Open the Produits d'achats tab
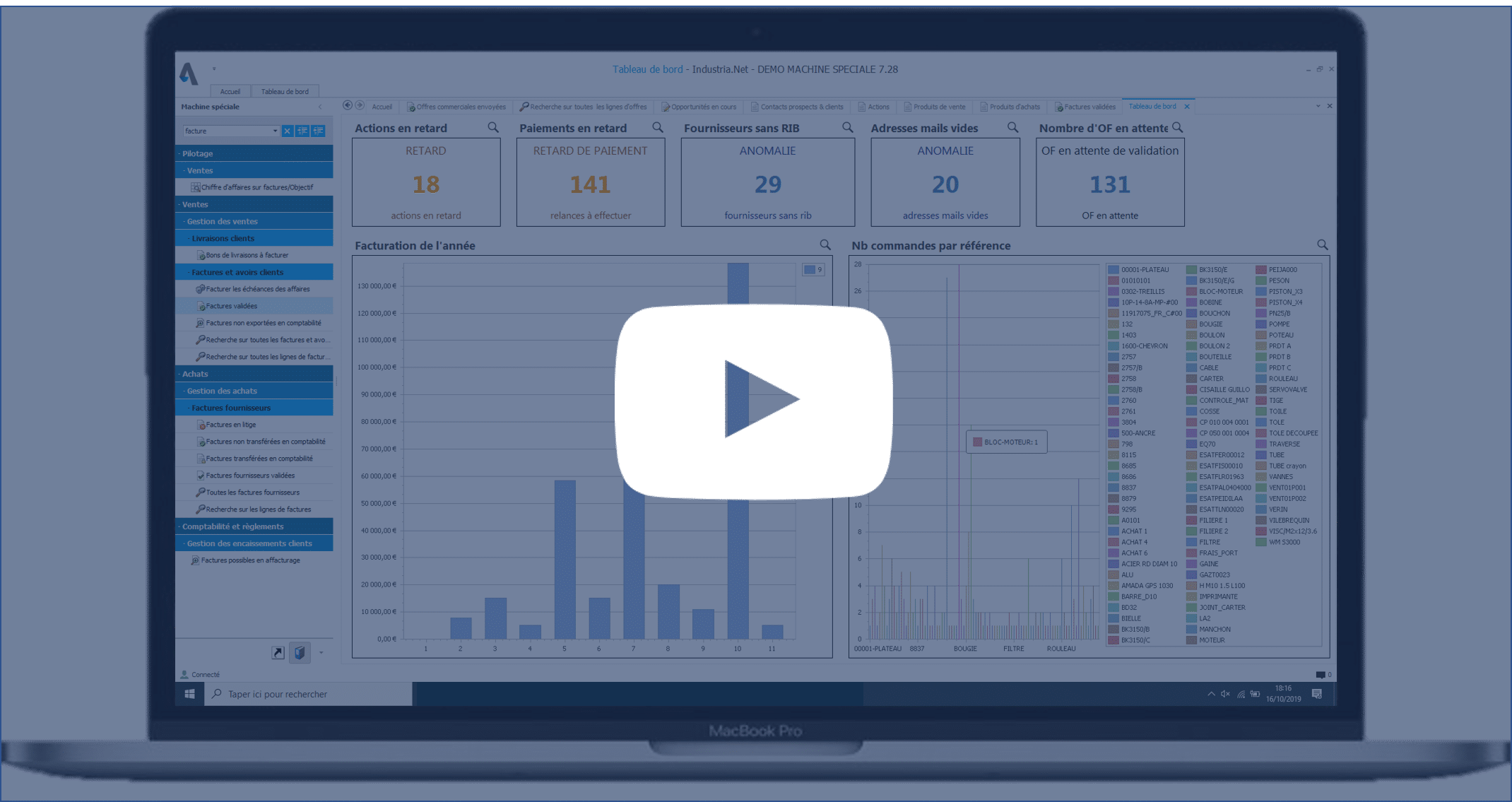The width and height of the screenshot is (1512, 802). click(x=1010, y=107)
